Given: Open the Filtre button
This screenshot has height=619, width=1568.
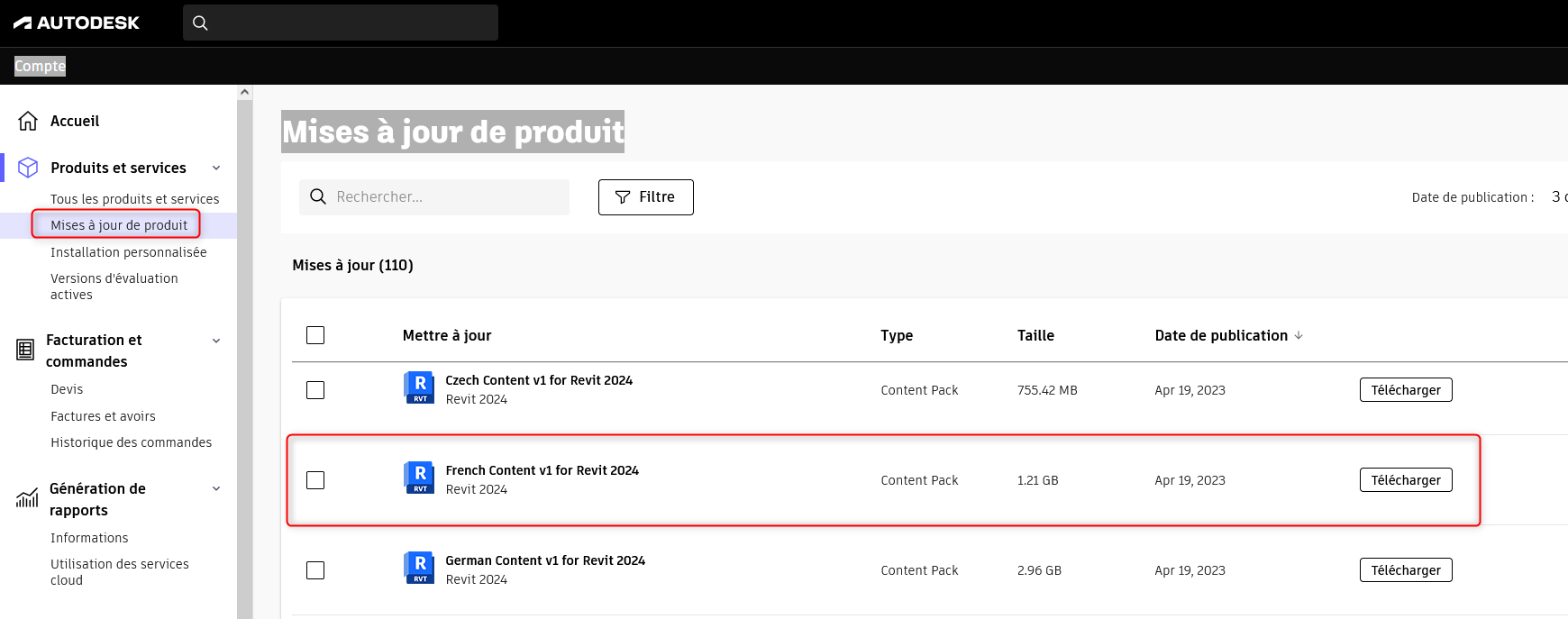Looking at the screenshot, I should click(x=645, y=197).
